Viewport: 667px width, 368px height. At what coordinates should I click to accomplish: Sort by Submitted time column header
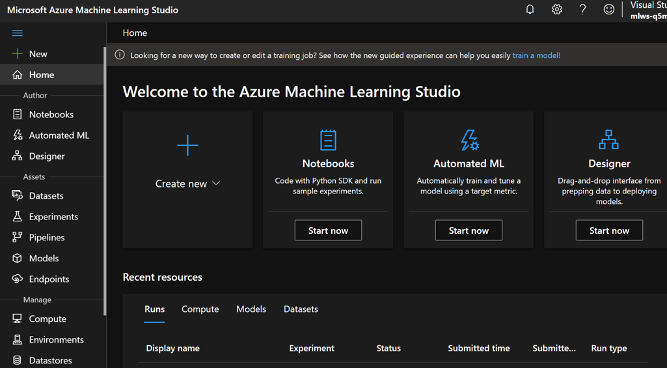click(x=479, y=348)
